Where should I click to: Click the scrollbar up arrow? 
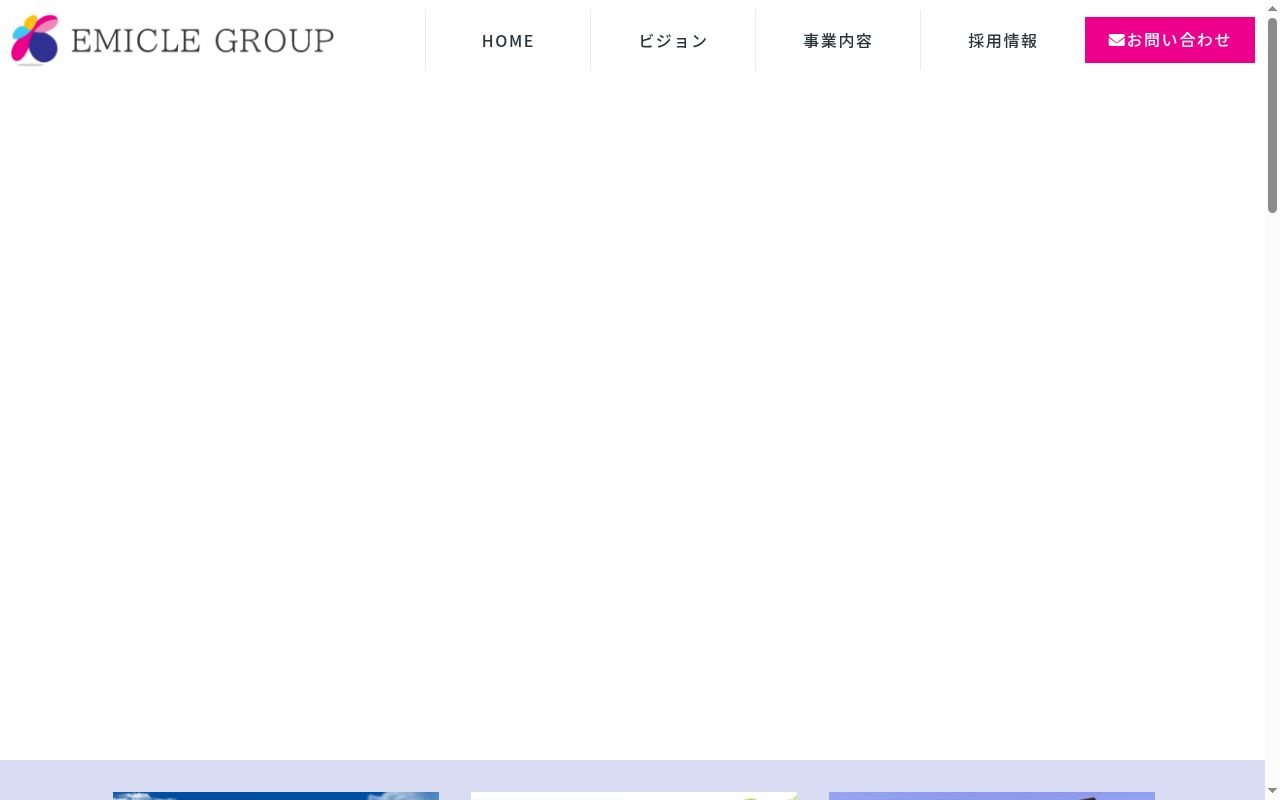(x=1272, y=8)
